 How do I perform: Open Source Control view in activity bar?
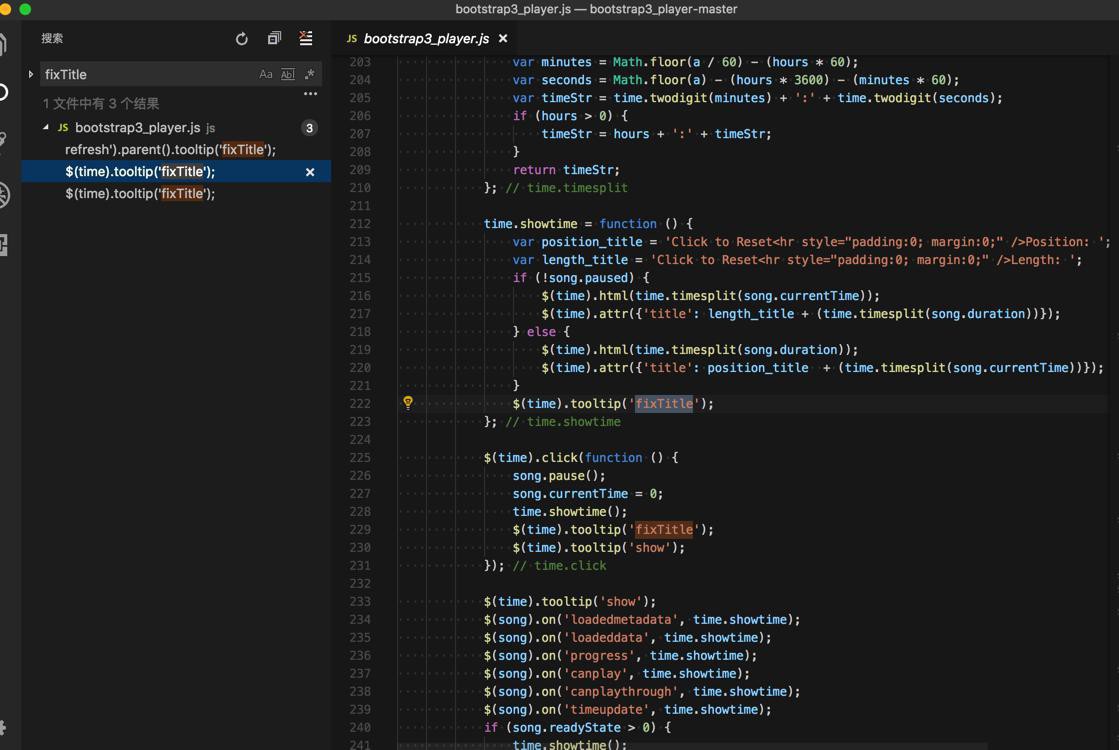[x=4, y=142]
